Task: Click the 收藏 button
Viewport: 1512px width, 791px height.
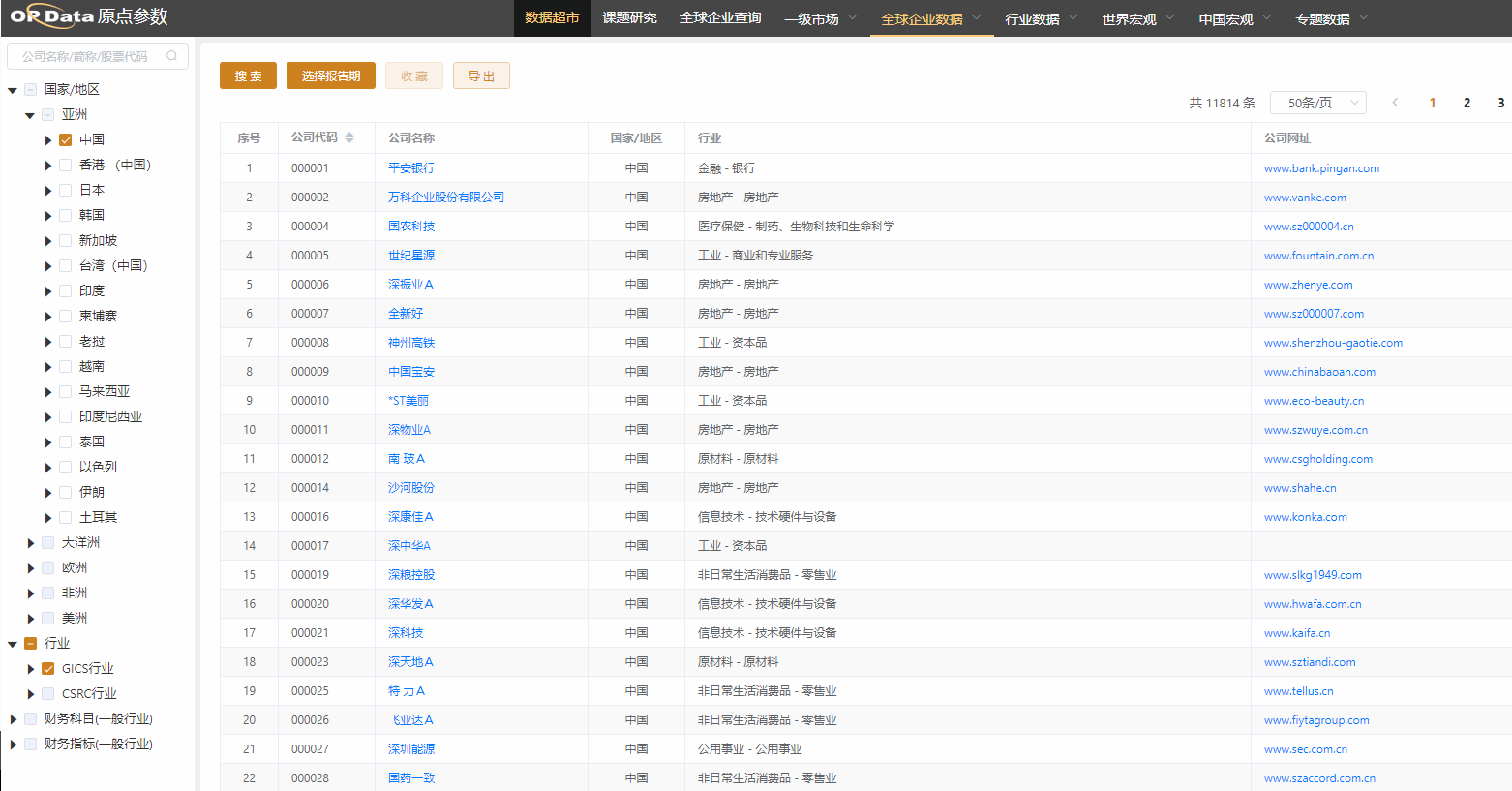Action: coord(414,76)
